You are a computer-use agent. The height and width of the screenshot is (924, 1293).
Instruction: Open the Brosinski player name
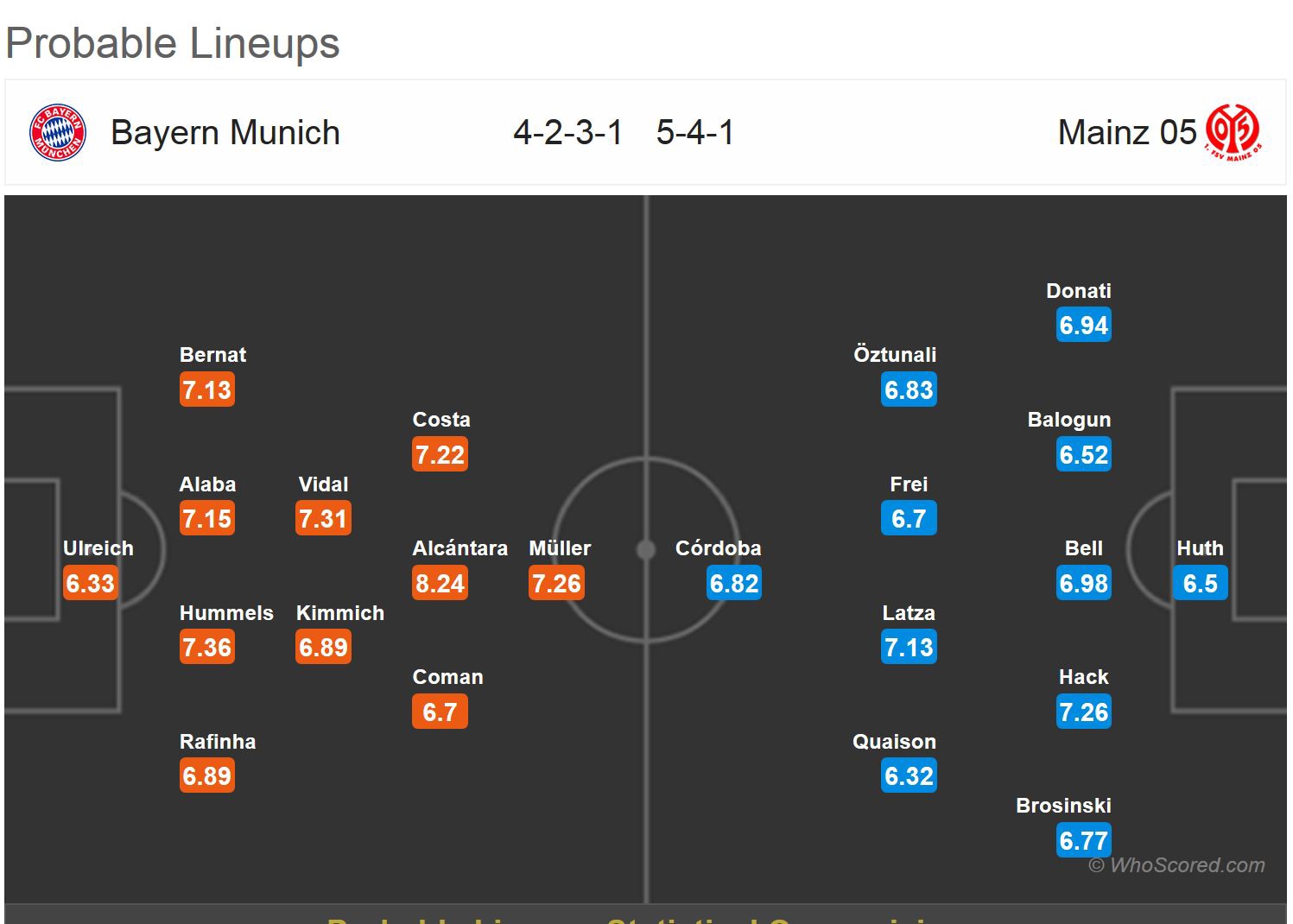(x=1063, y=806)
